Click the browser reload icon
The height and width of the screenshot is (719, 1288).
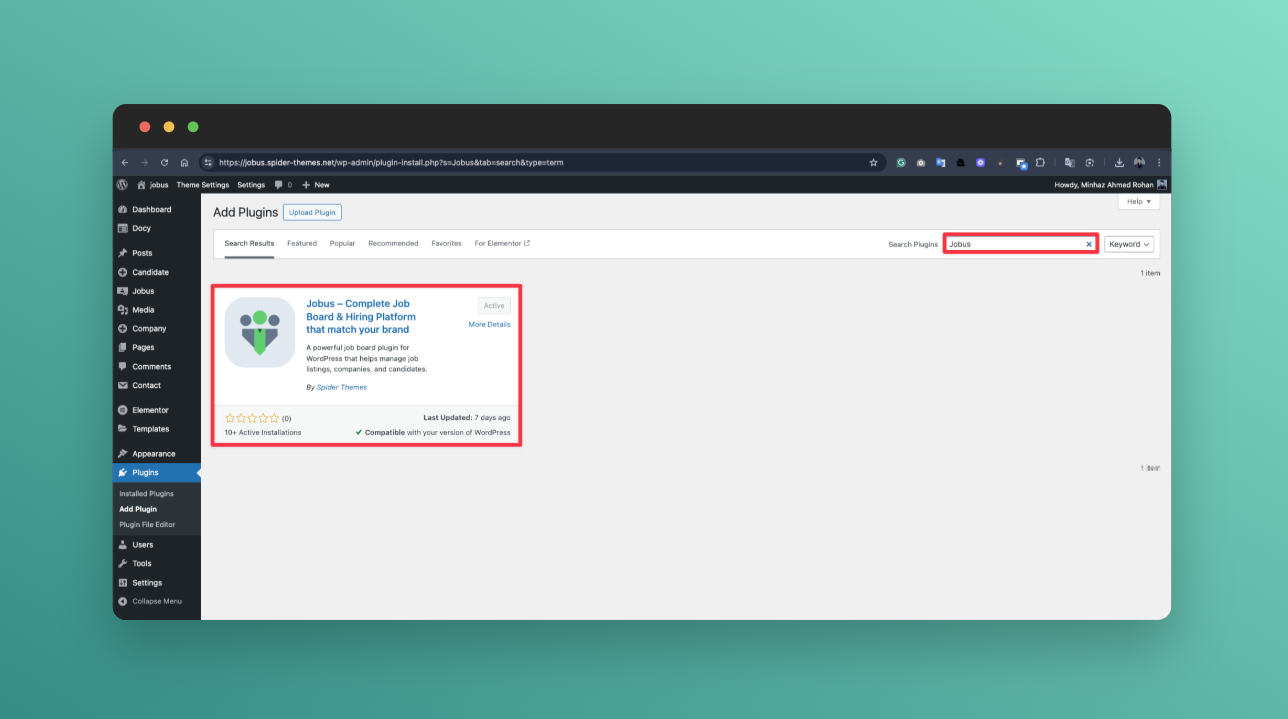click(x=164, y=162)
